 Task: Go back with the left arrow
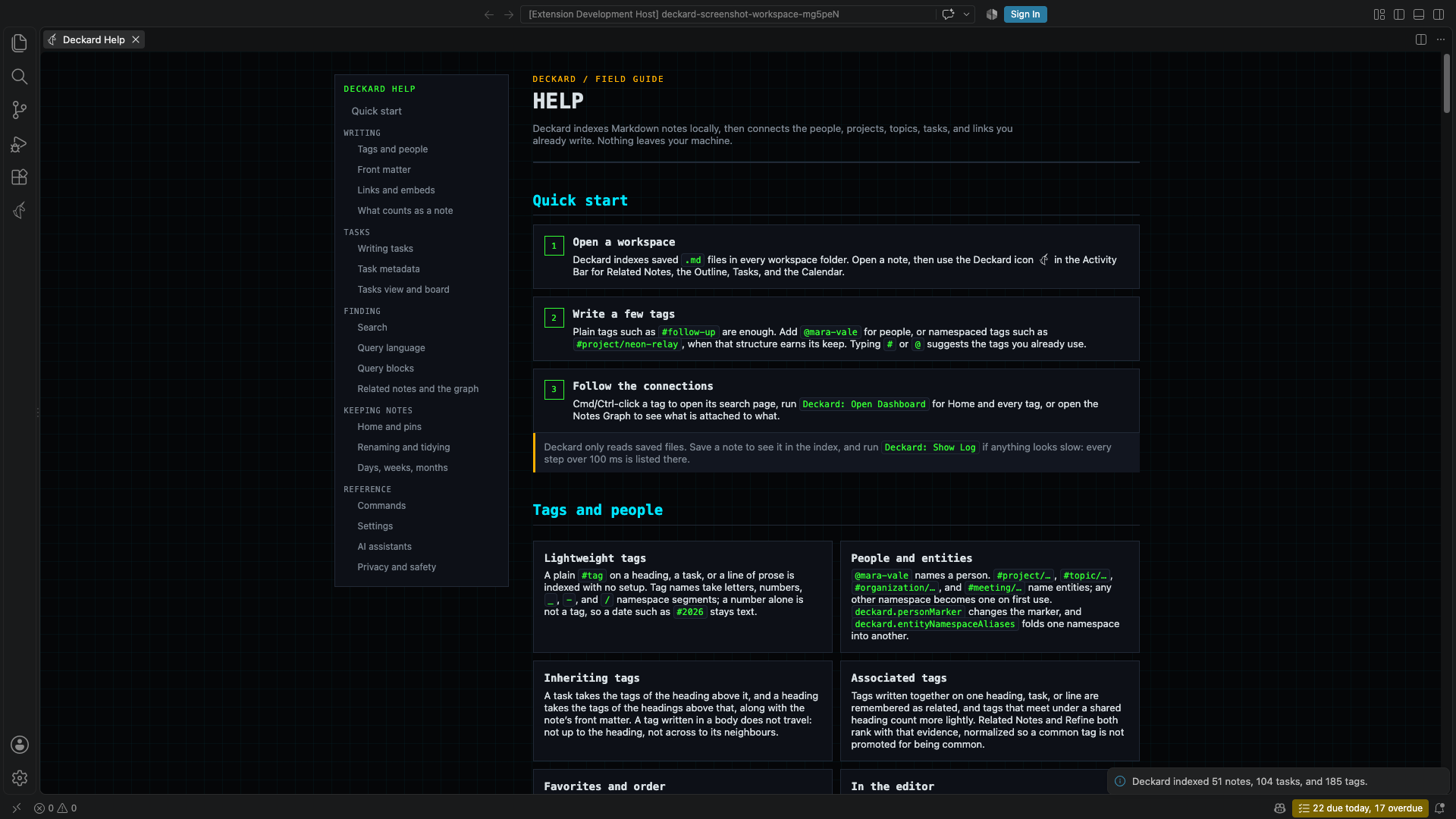tap(489, 14)
